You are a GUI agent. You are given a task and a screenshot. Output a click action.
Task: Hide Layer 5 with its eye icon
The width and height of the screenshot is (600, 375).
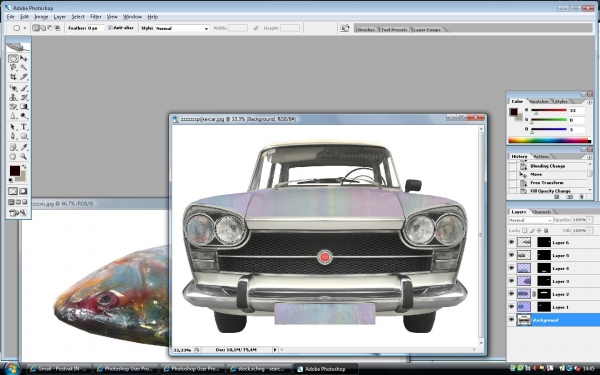(511, 255)
